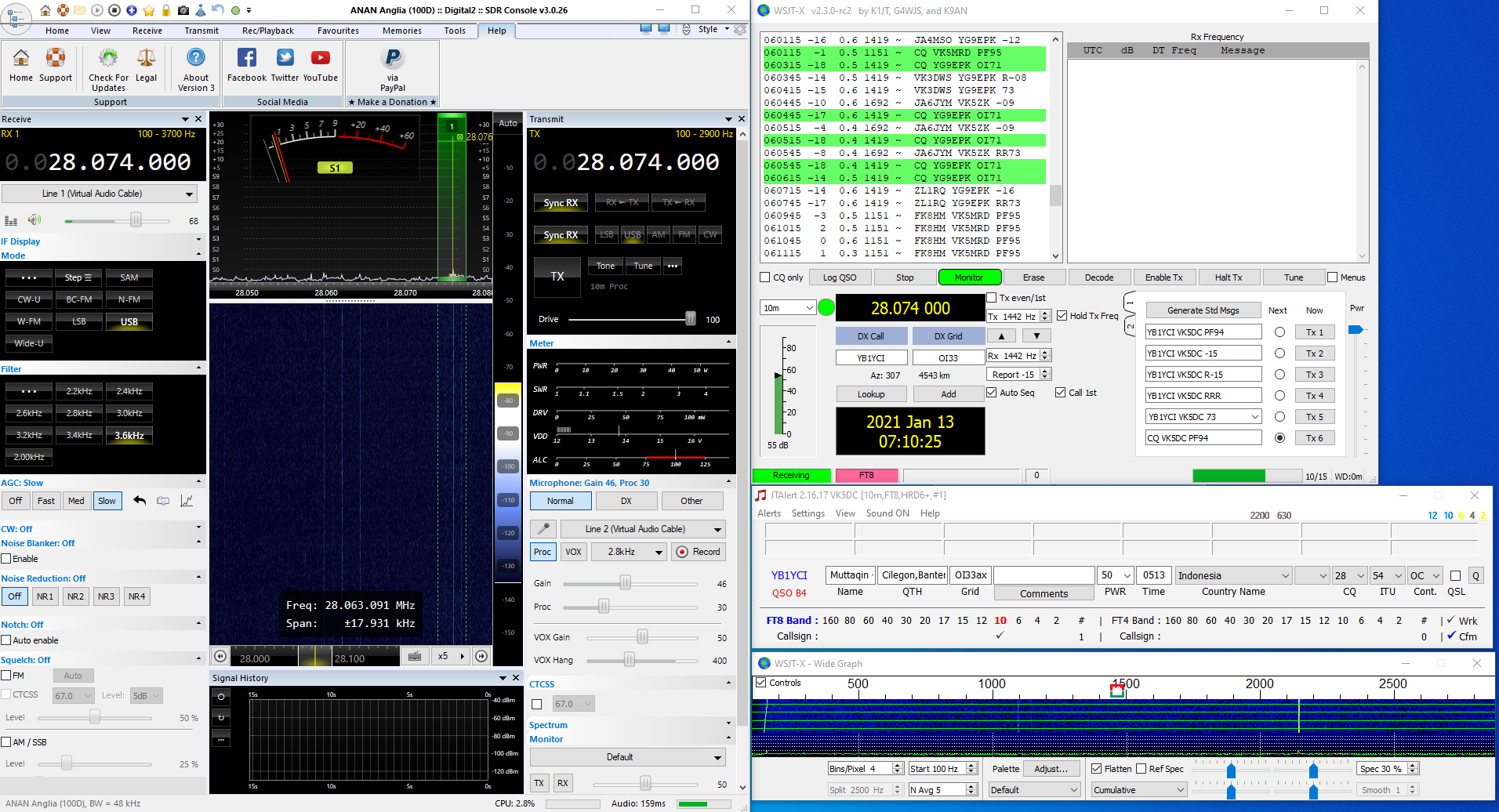
Task: Open the Settings menu in JTAlert
Action: point(808,513)
